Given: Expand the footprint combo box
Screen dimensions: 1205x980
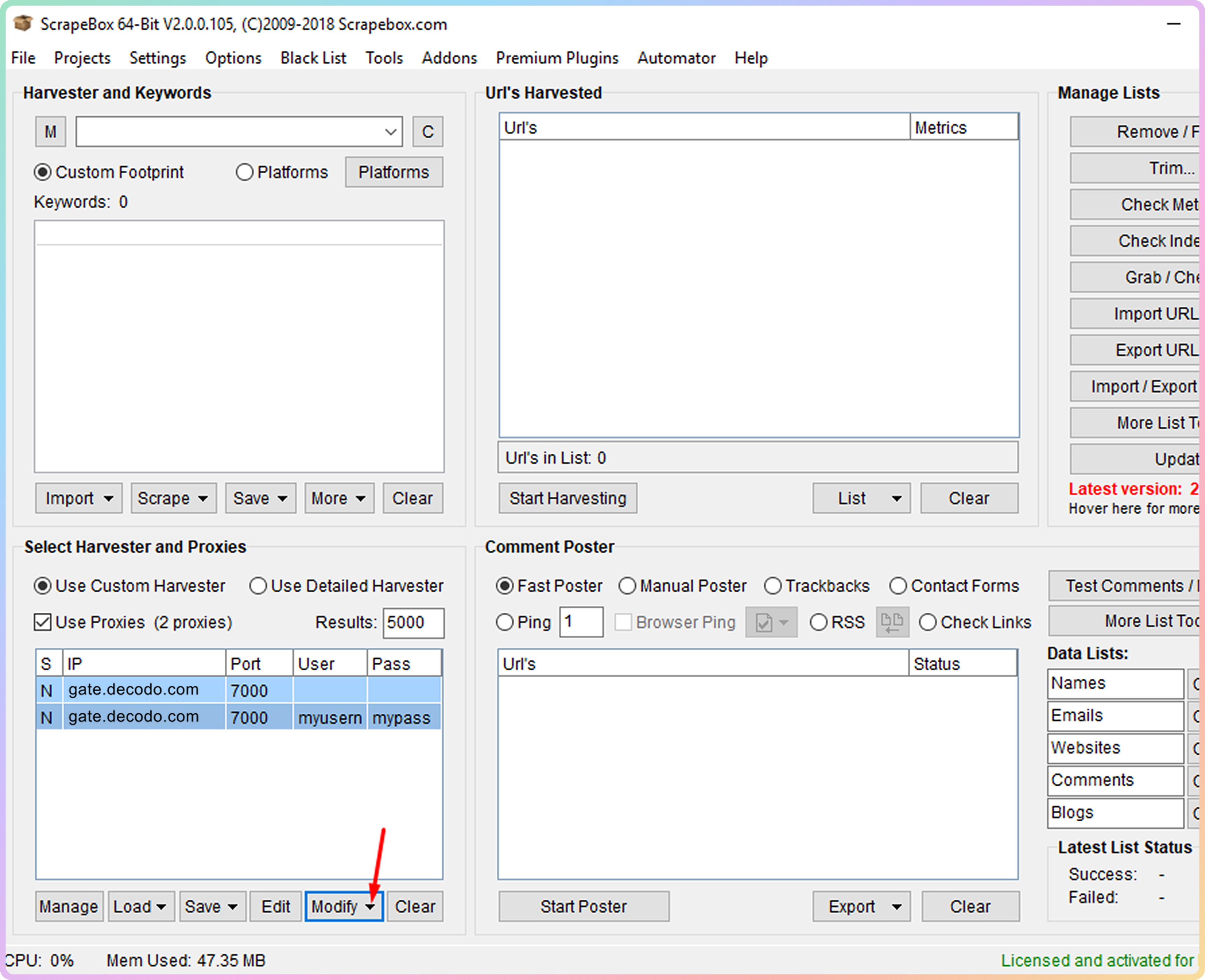Looking at the screenshot, I should [390, 131].
